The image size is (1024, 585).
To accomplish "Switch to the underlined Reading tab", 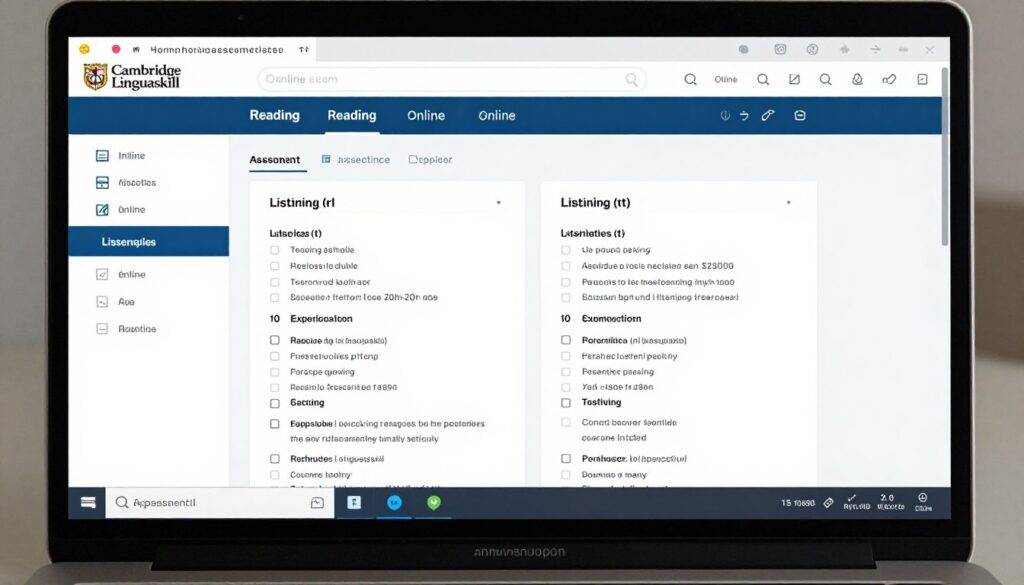I will (351, 116).
